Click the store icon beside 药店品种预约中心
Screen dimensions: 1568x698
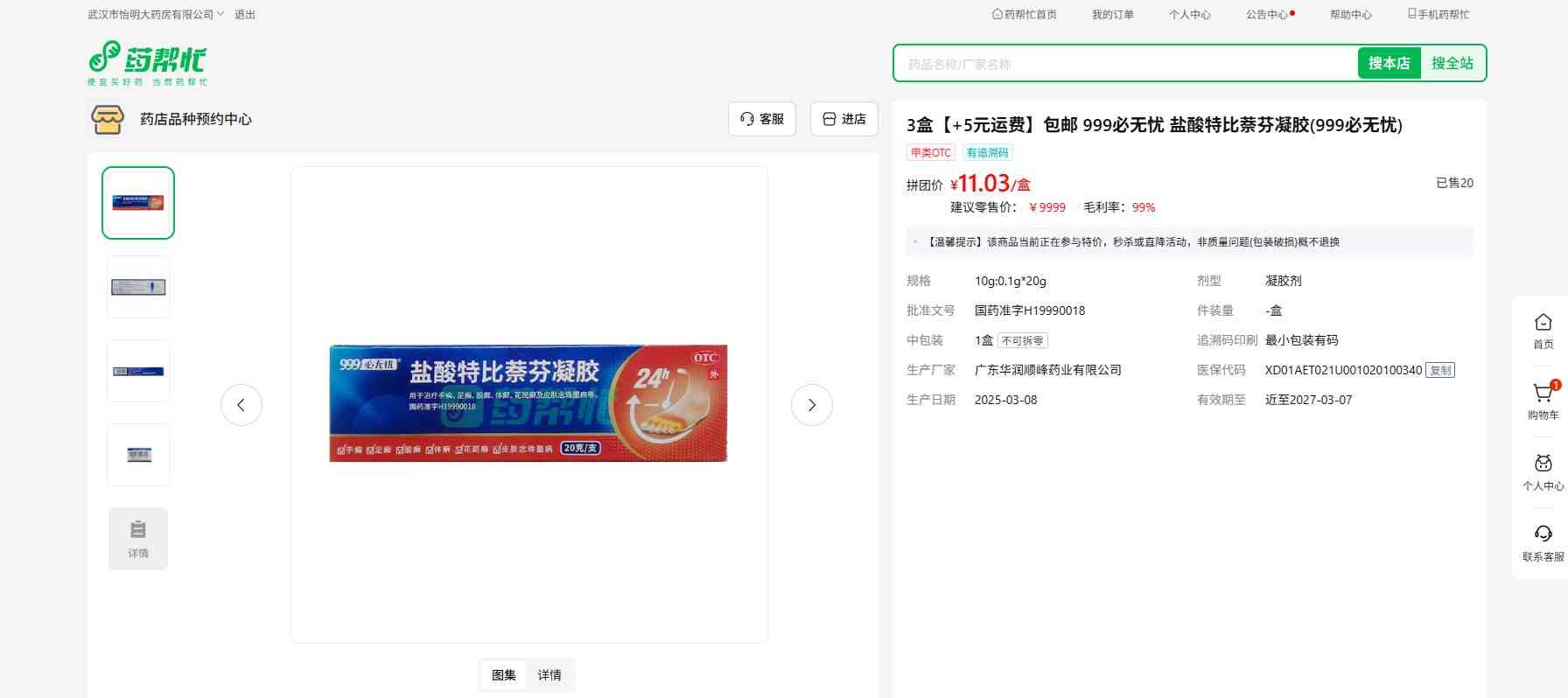coord(108,120)
